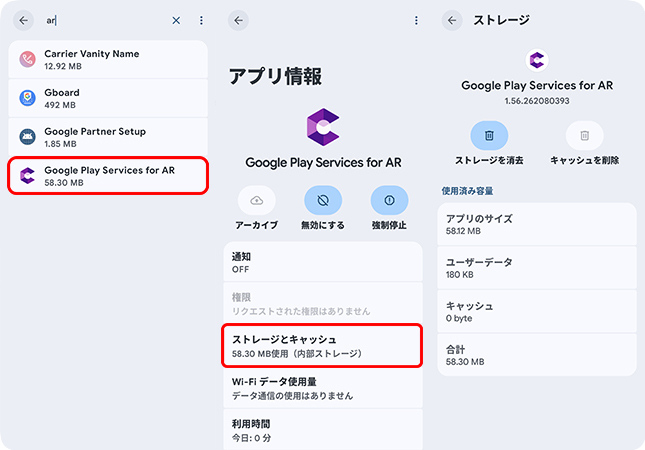Click the AR services icon in search list
This screenshot has height=450, width=645.
tap(28, 176)
